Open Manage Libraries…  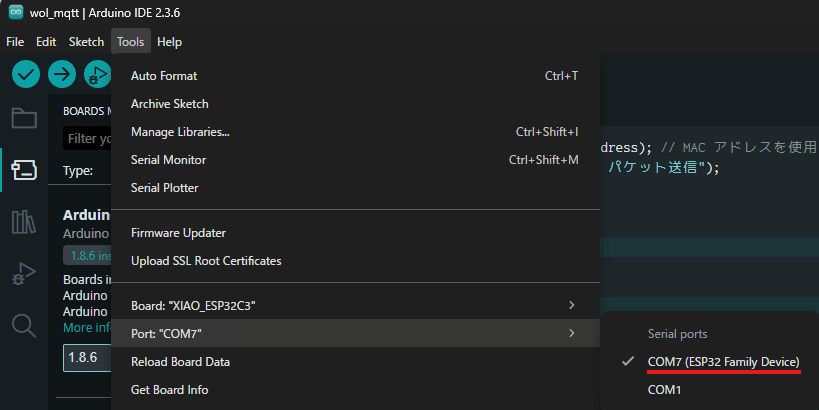point(355,132)
